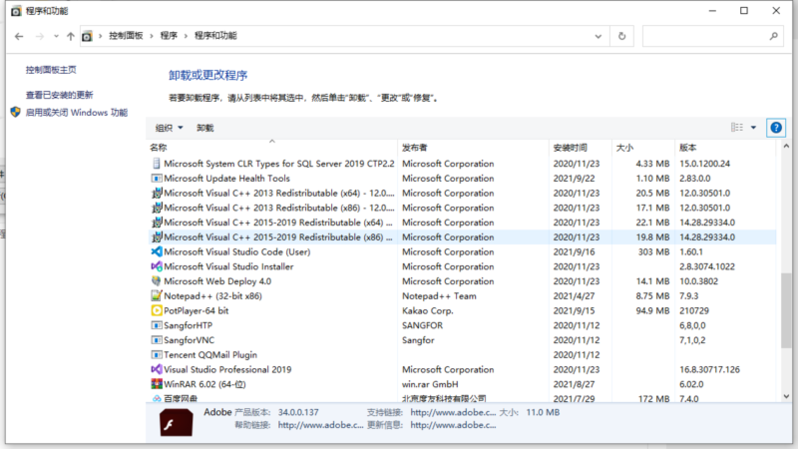798x449 pixels.
Task: Click the WinRAR 6.02 icon
Action: [156, 384]
